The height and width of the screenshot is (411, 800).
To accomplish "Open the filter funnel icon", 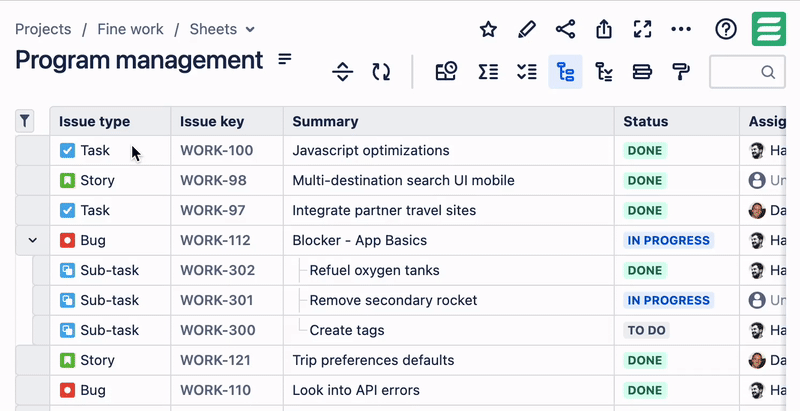I will click(x=24, y=121).
